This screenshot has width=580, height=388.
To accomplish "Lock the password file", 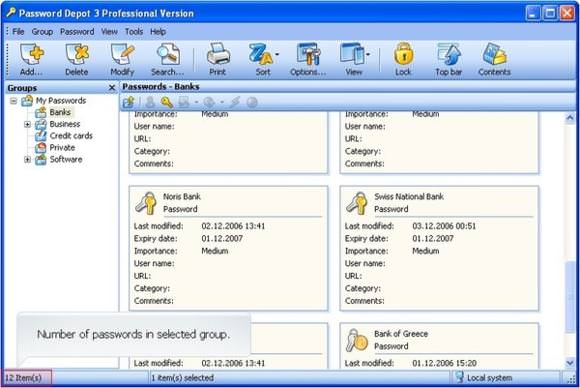I will pos(403,59).
